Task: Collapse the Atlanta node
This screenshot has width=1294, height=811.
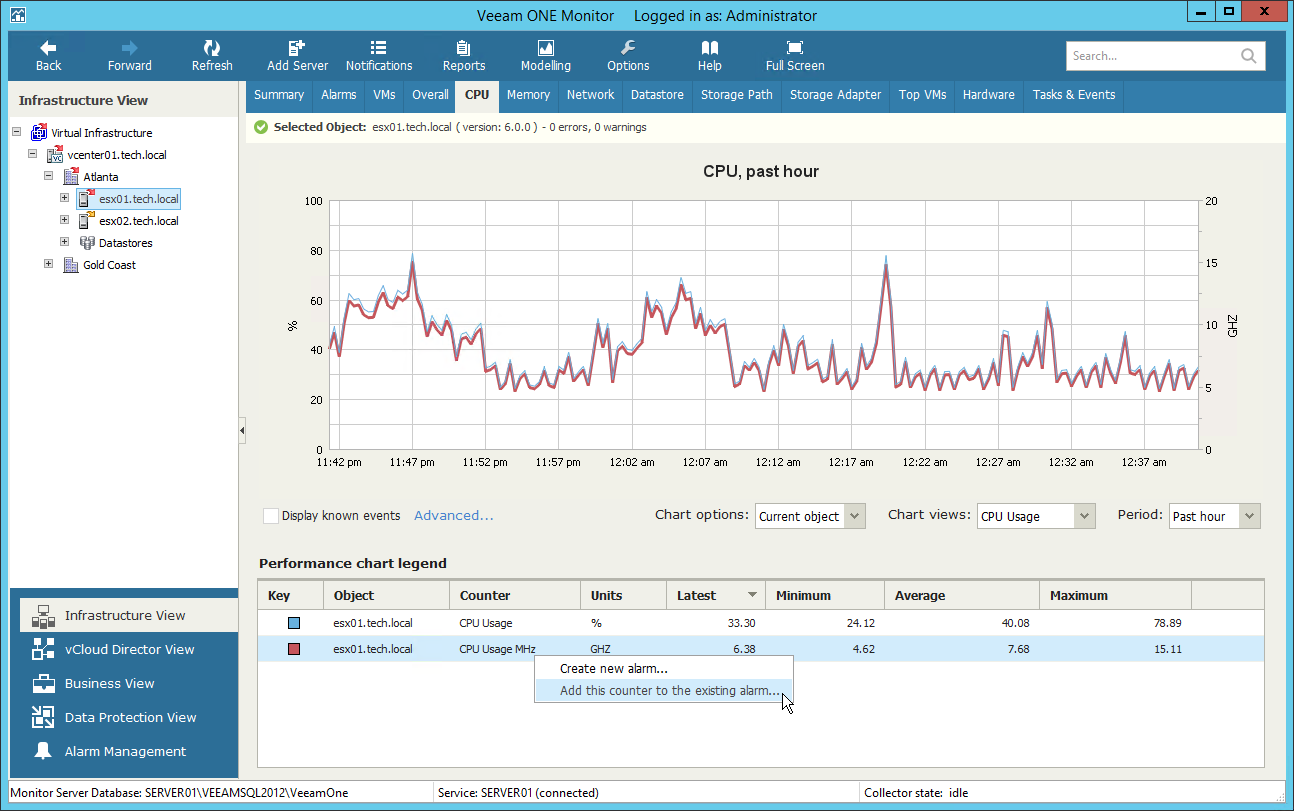Action: pos(49,176)
